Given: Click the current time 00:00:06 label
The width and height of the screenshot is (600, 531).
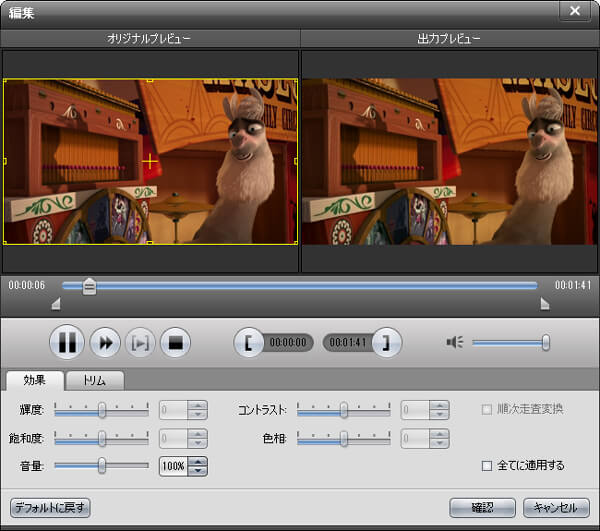Looking at the screenshot, I should click(27, 285).
